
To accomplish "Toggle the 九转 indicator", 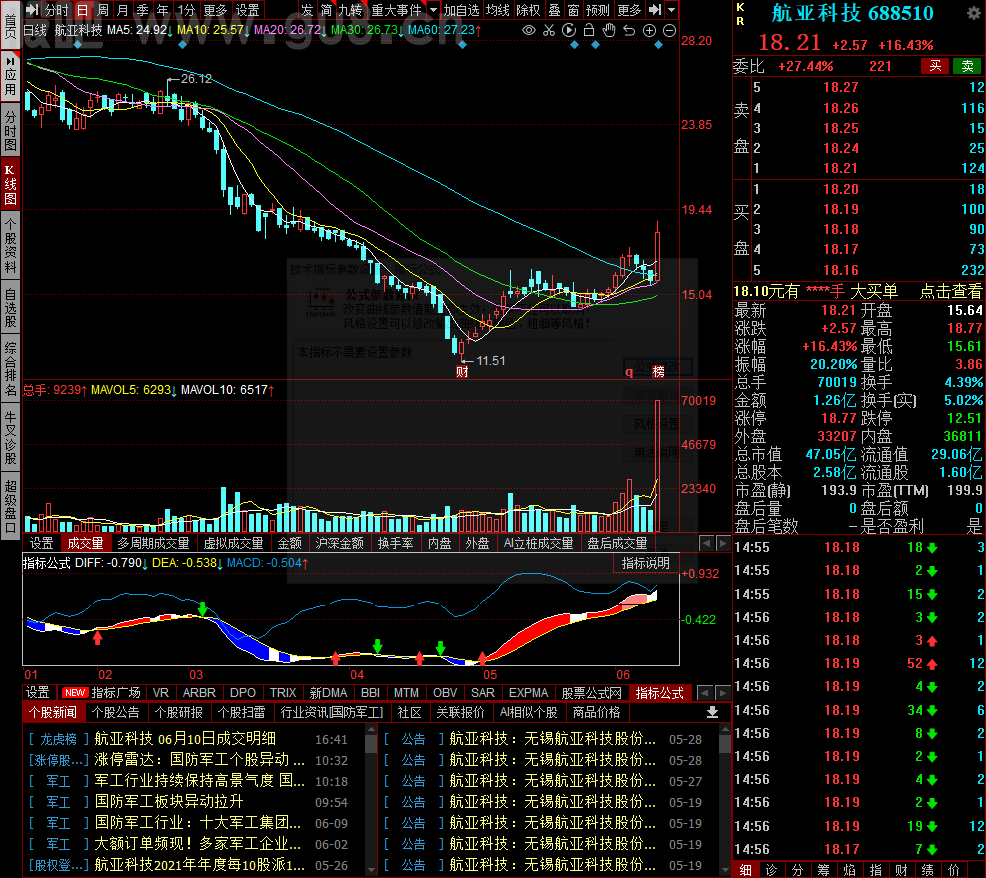I will (350, 10).
